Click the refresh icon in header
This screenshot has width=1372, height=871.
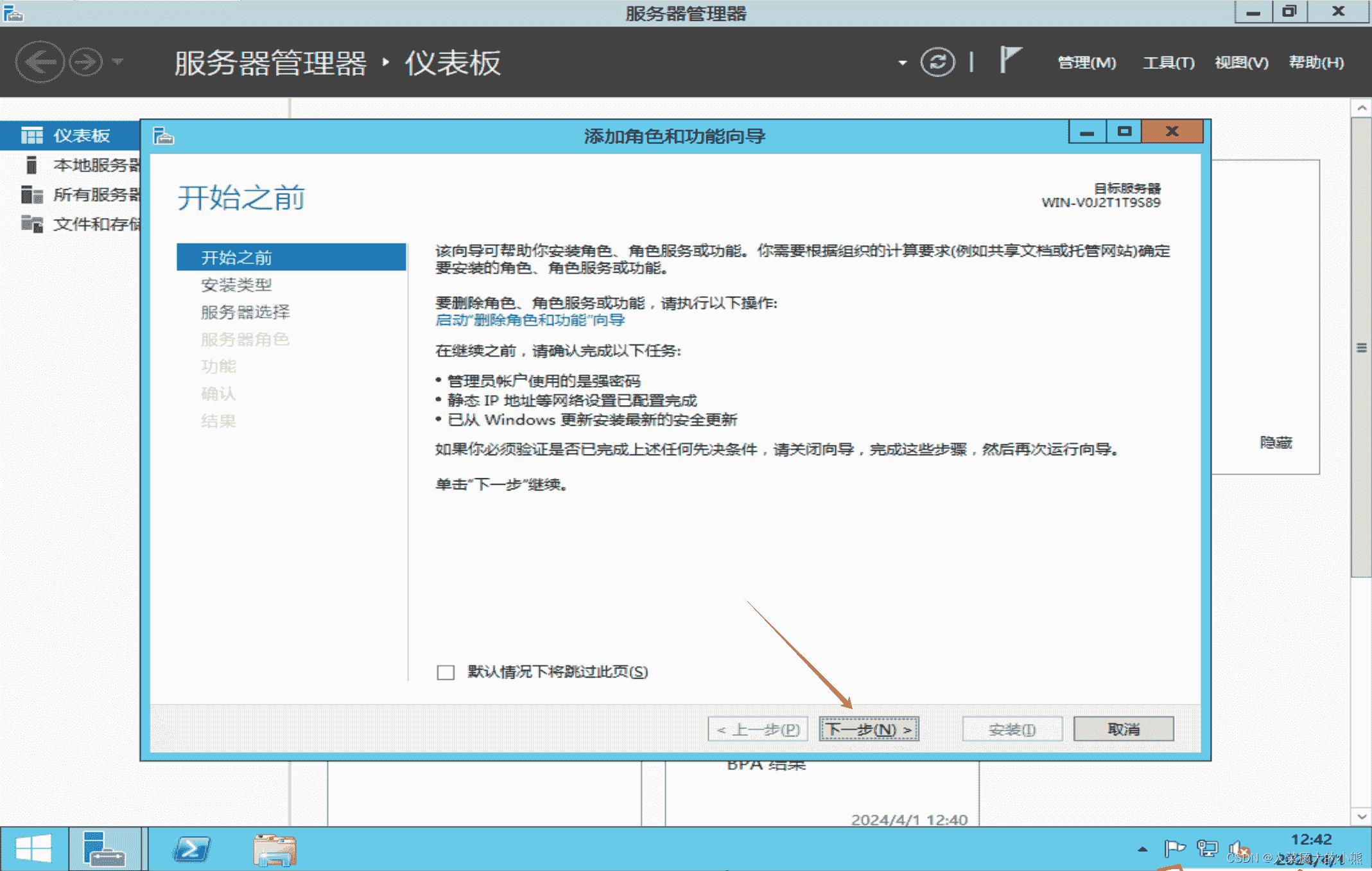tap(937, 62)
